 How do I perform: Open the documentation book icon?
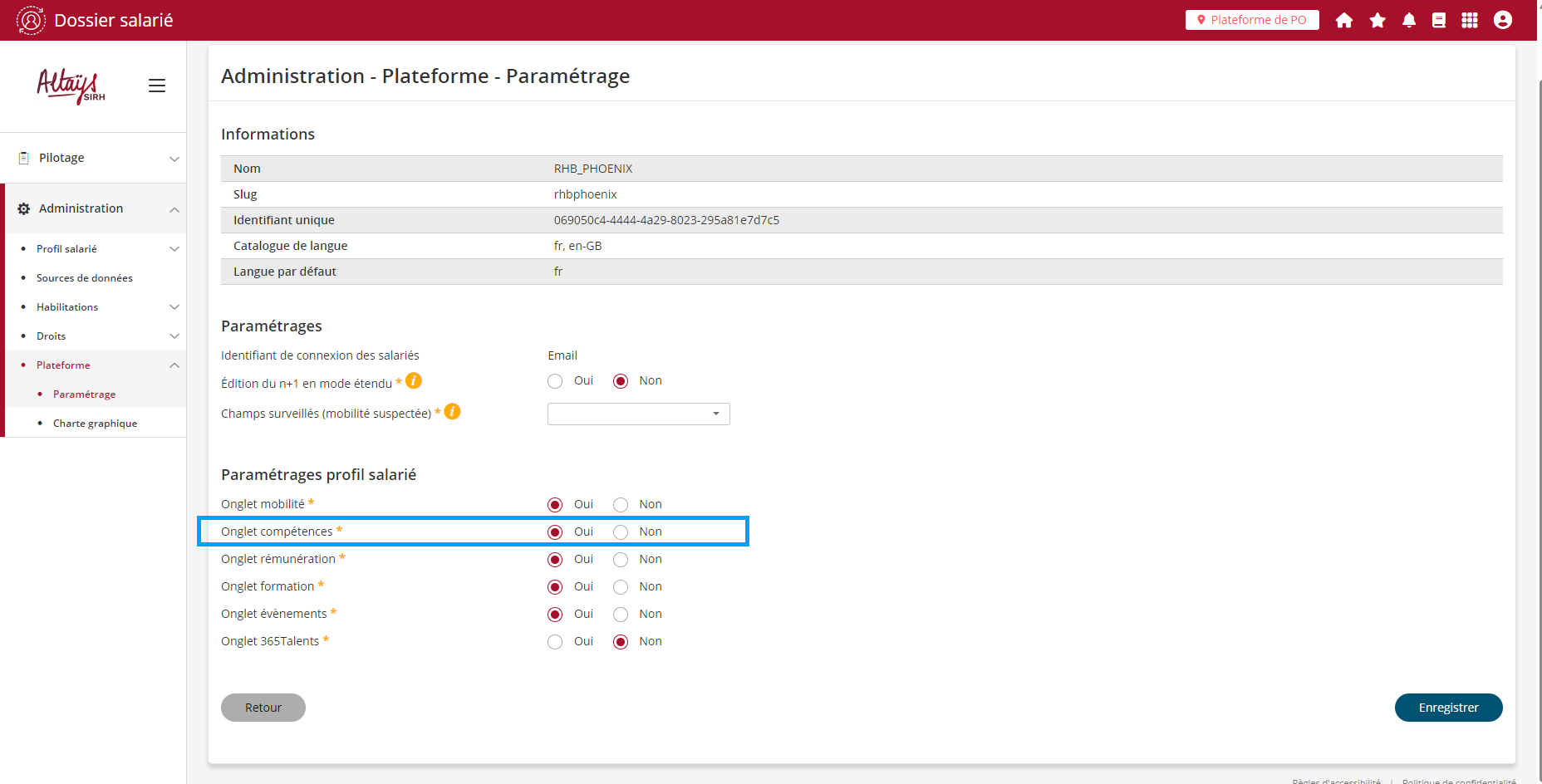tap(1439, 20)
